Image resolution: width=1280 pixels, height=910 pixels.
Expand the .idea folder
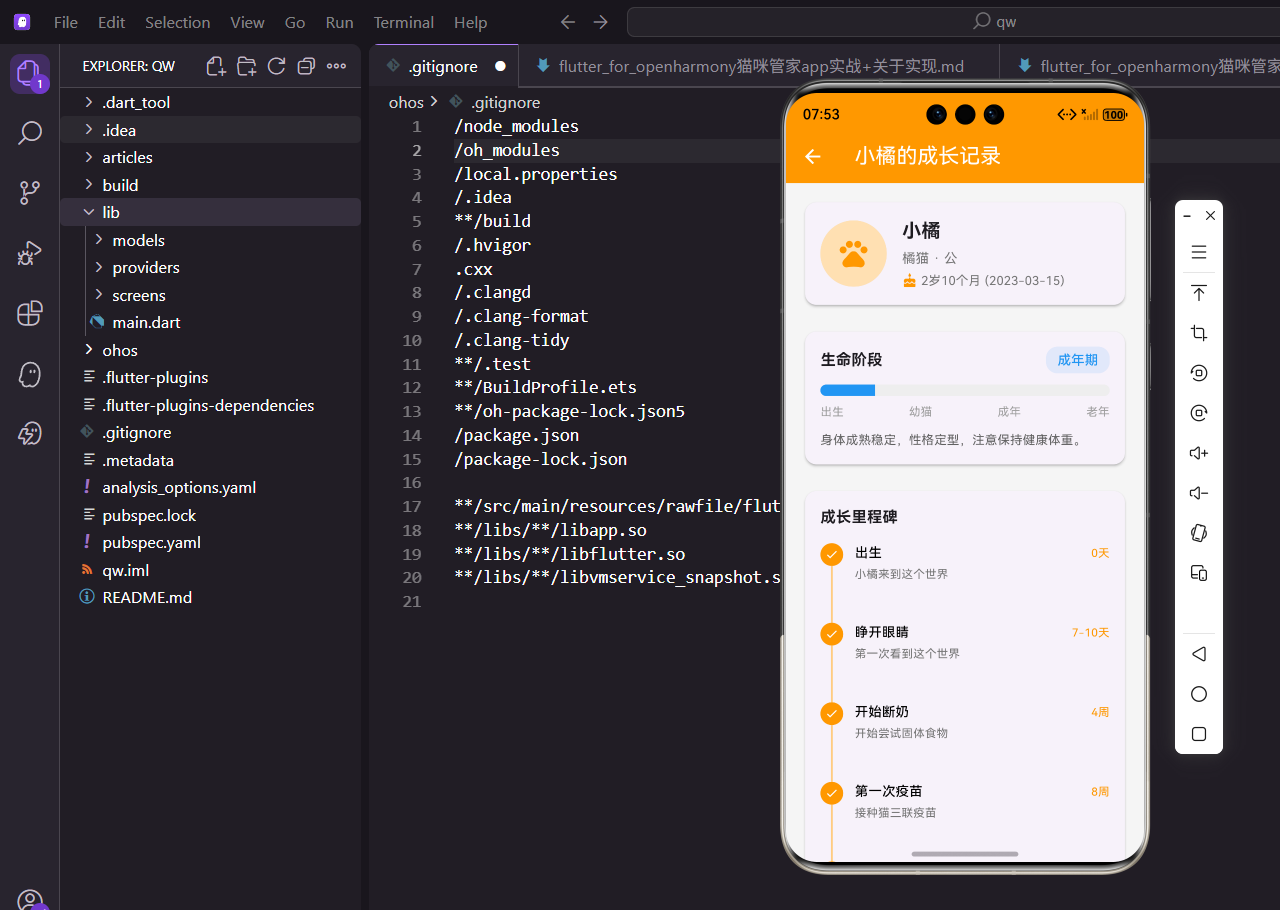(x=210, y=130)
